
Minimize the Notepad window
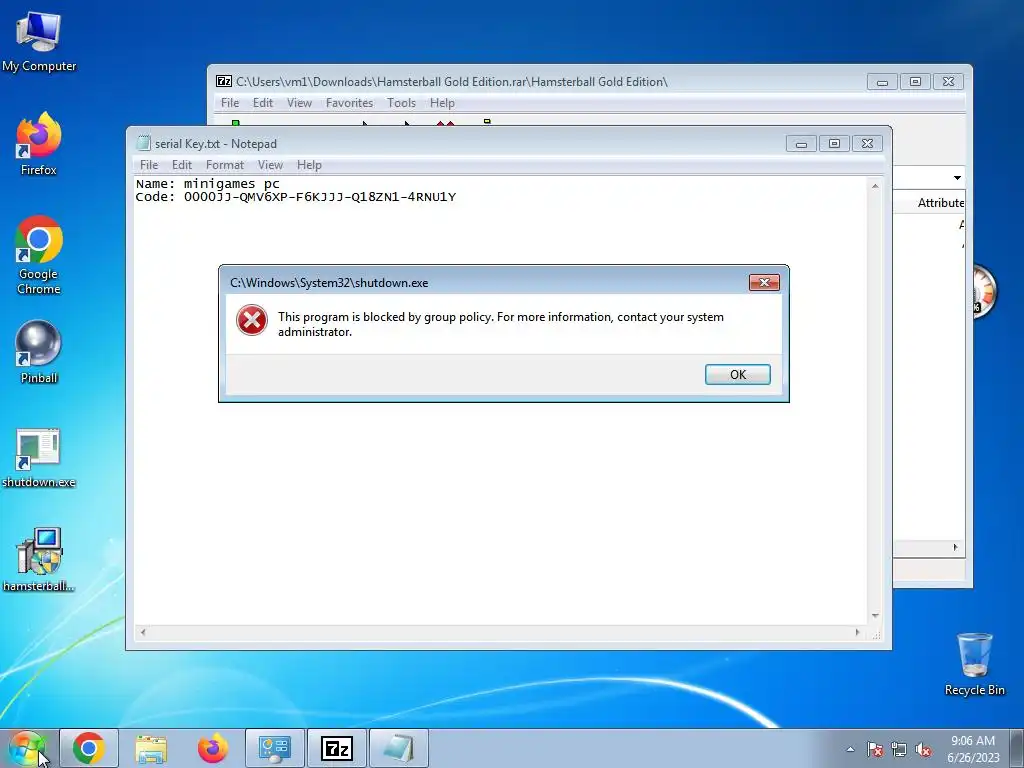801,144
